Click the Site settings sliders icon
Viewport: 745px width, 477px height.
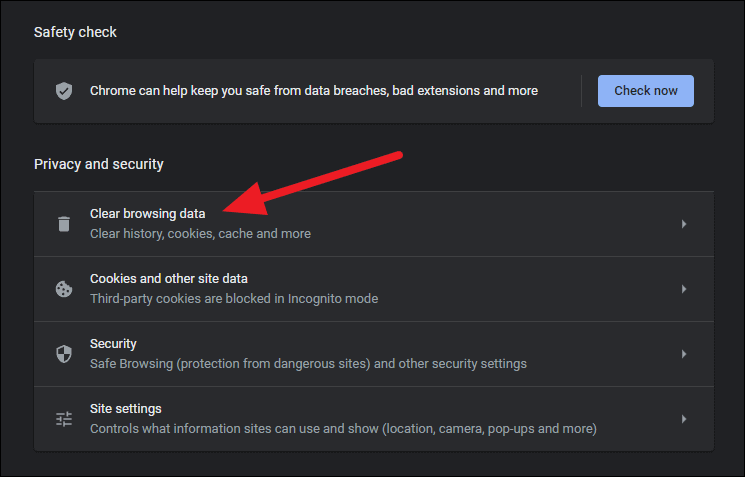pos(64,419)
